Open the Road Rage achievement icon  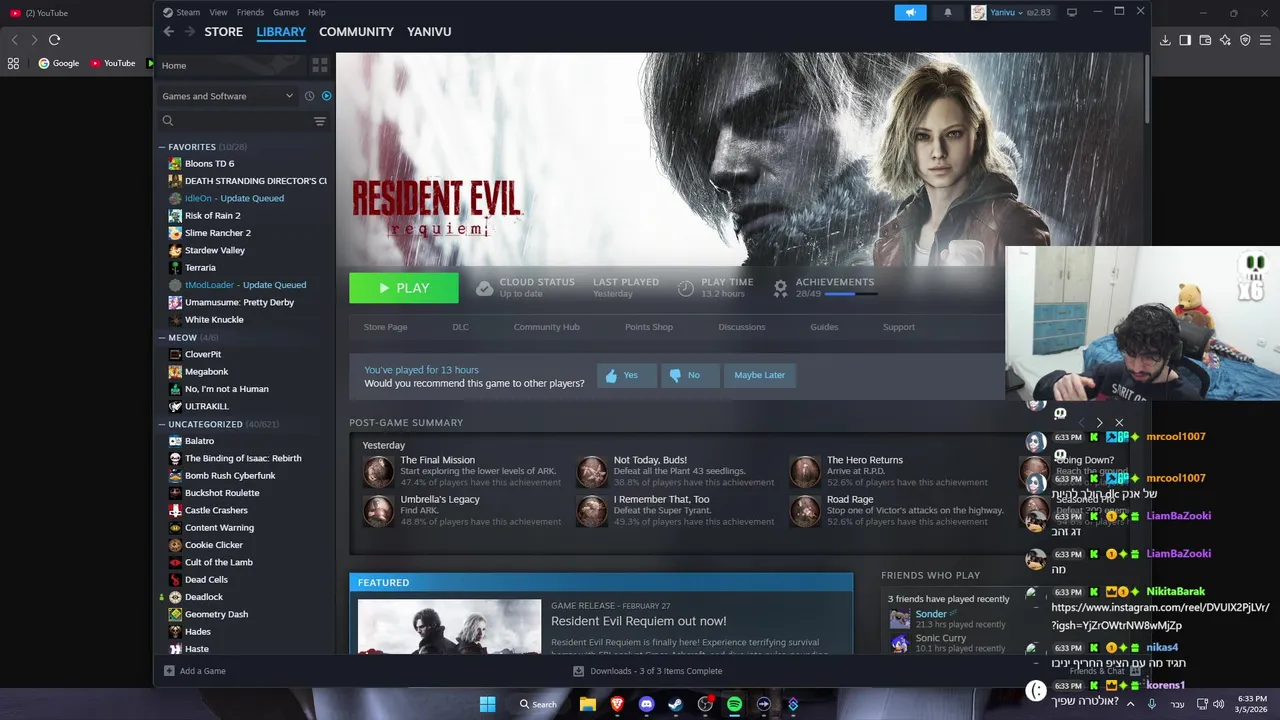pos(805,510)
